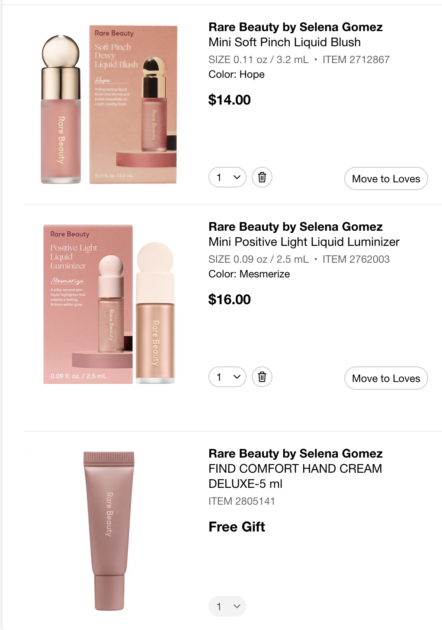Move the Liquid Blush to Loves

pos(386,179)
